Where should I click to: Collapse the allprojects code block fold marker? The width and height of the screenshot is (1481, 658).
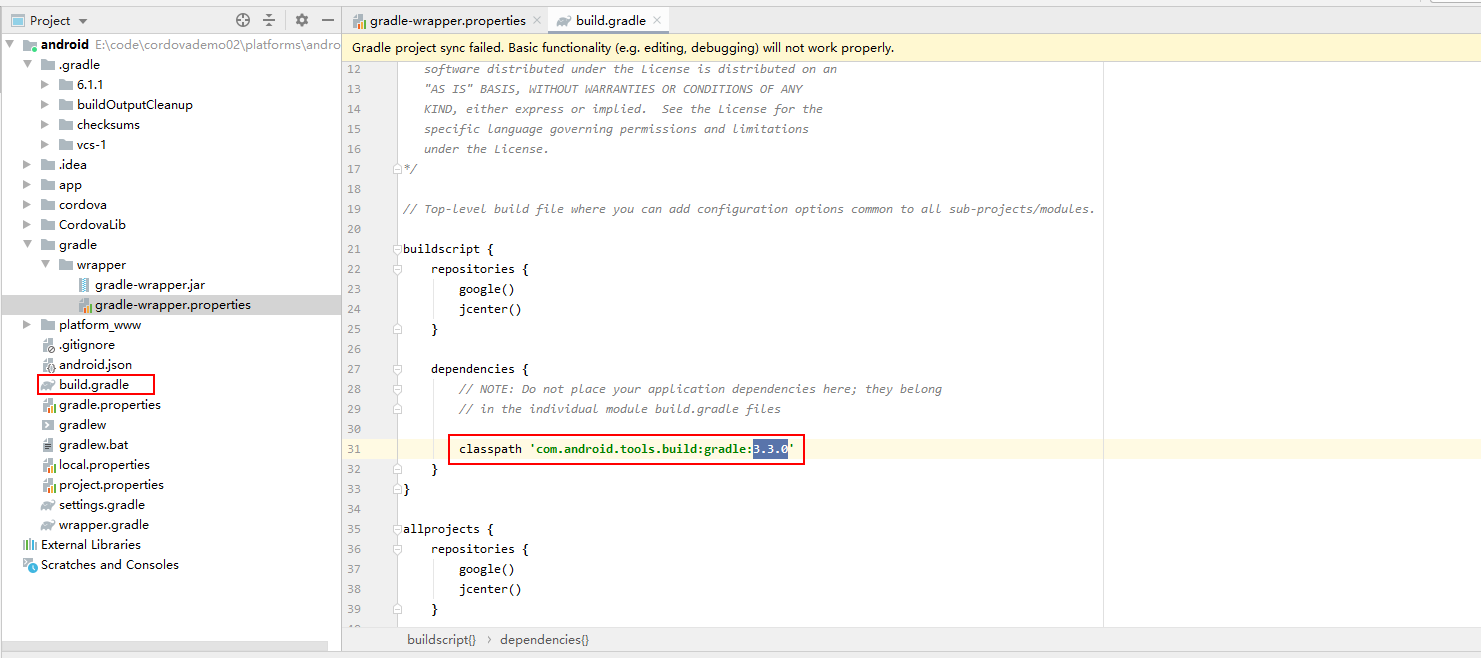click(398, 528)
